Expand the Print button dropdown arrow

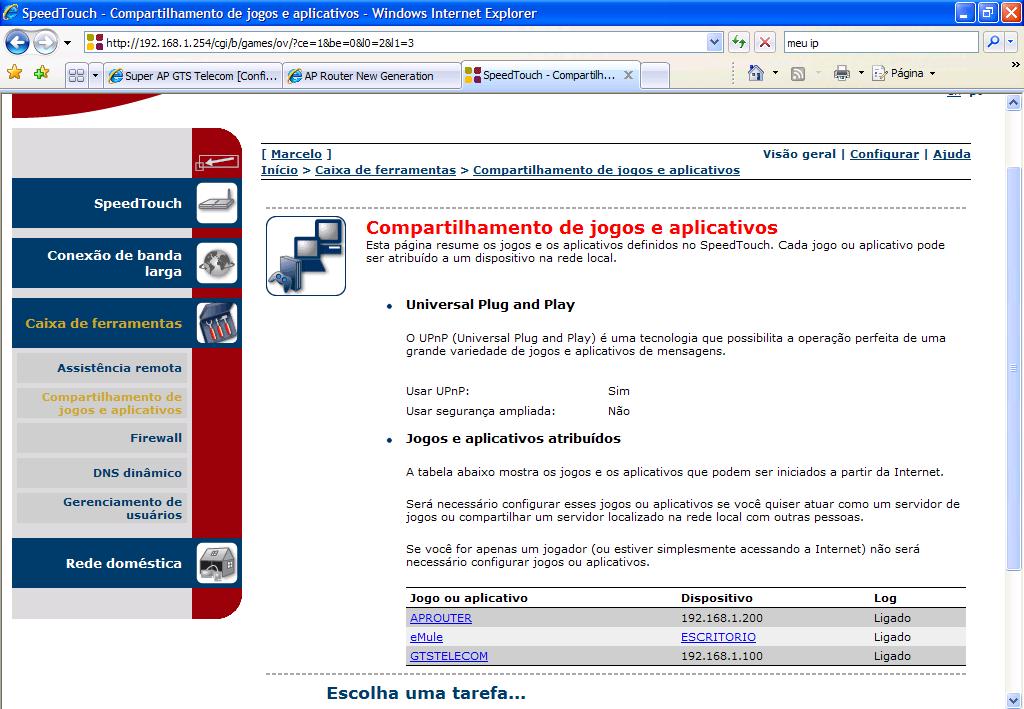point(861,73)
